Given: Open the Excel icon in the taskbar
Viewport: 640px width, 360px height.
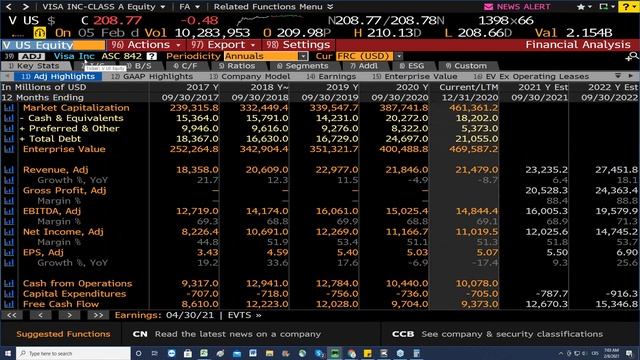Looking at the screenshot, I should pyautogui.click(x=203, y=353).
